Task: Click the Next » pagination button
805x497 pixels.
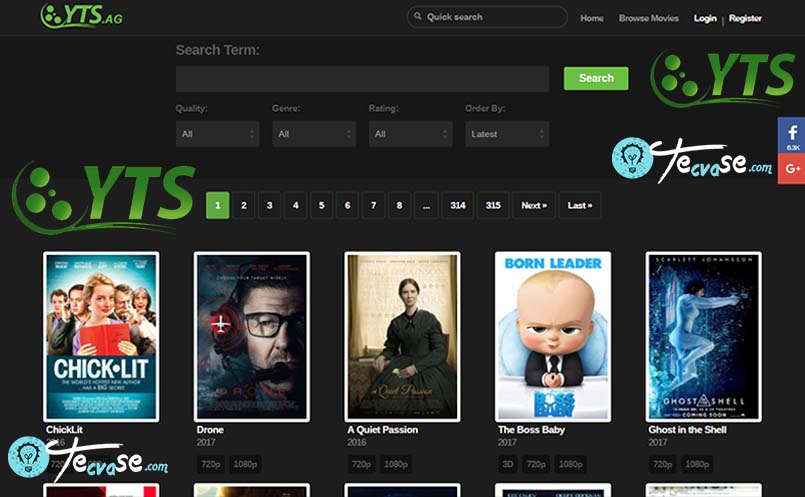Action: pyautogui.click(x=534, y=205)
